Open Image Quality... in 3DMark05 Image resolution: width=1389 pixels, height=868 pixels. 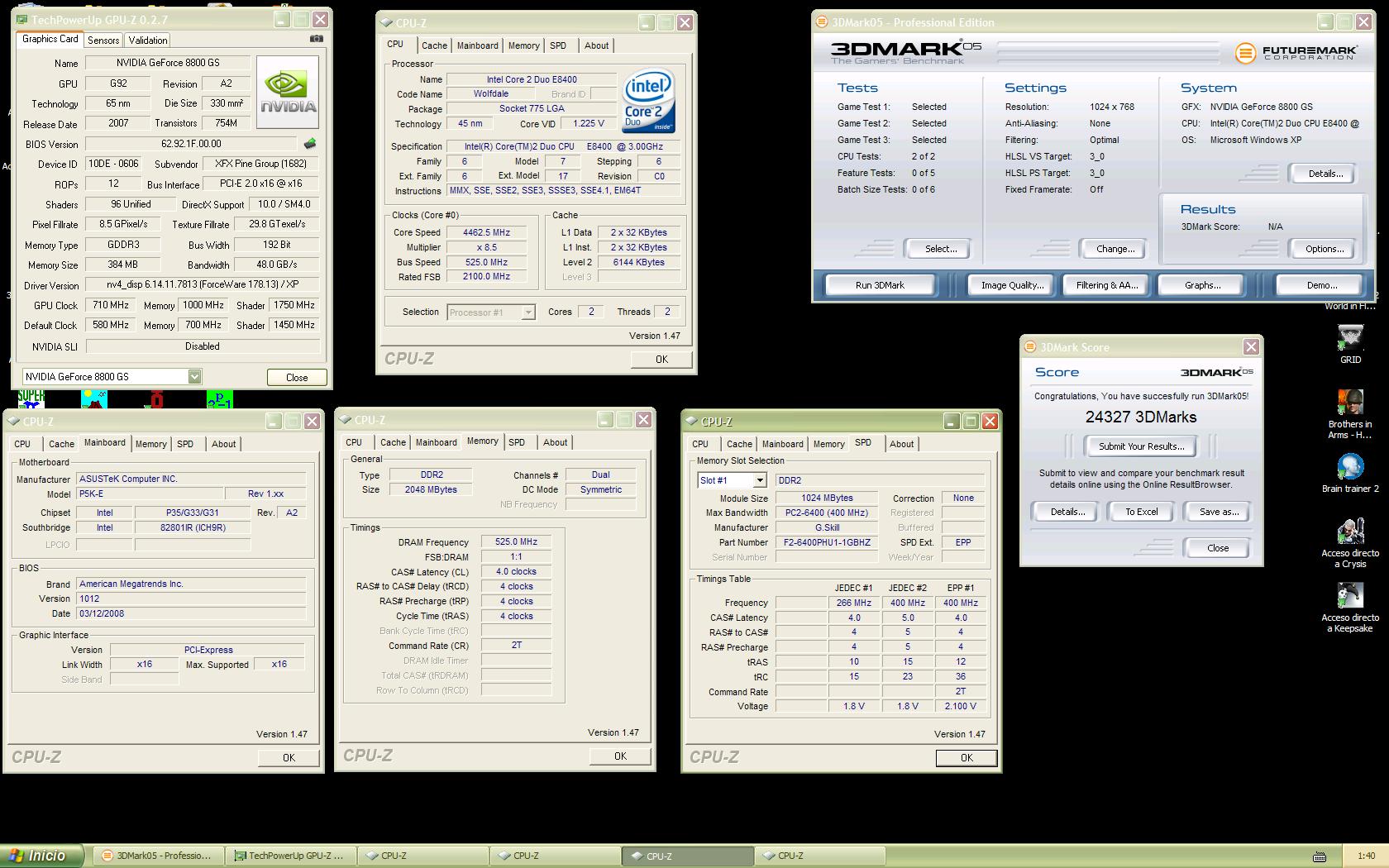pyautogui.click(x=1012, y=285)
